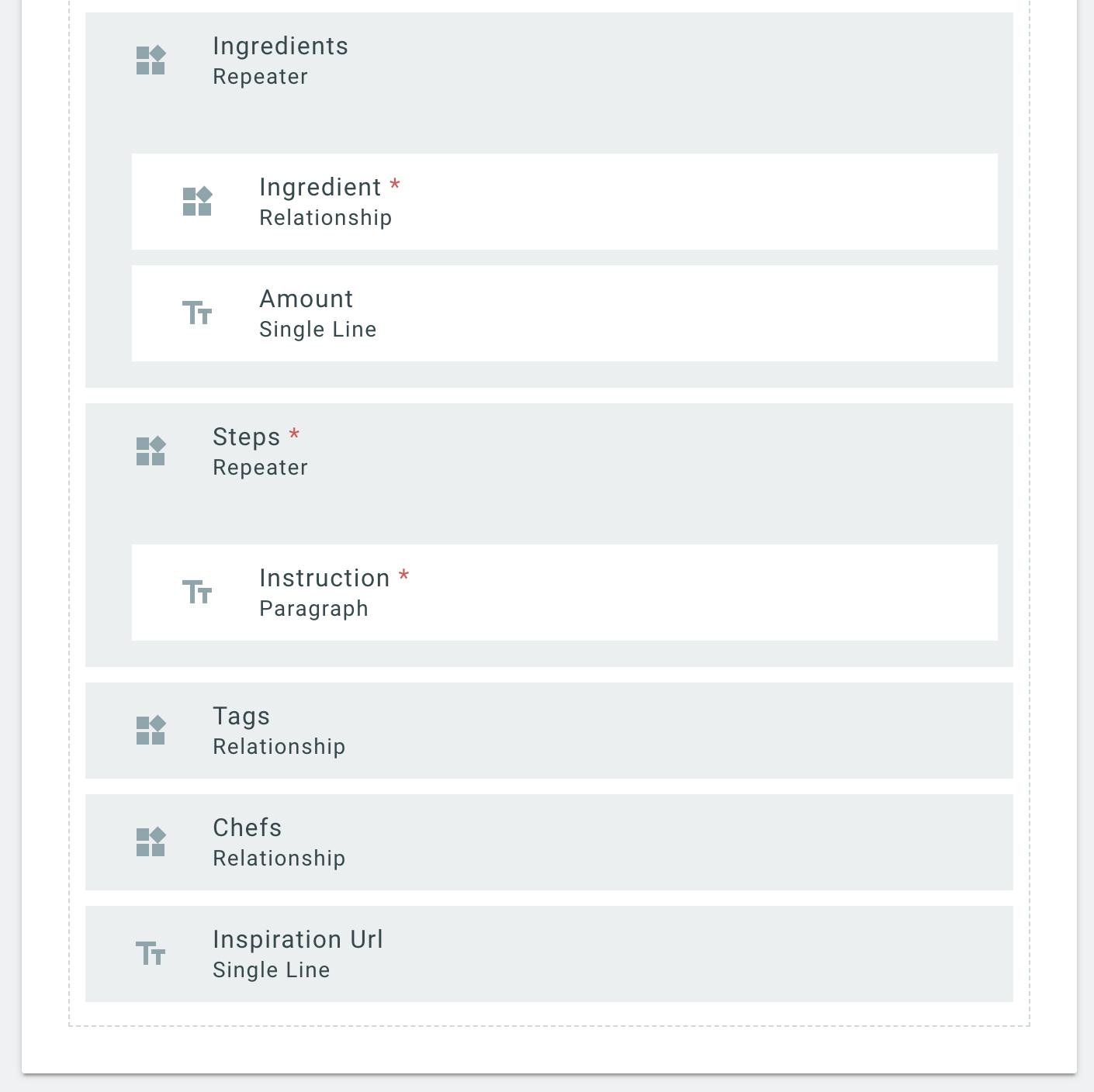Click the Tags relationship field icon
The height and width of the screenshot is (1092, 1094).
point(151,731)
